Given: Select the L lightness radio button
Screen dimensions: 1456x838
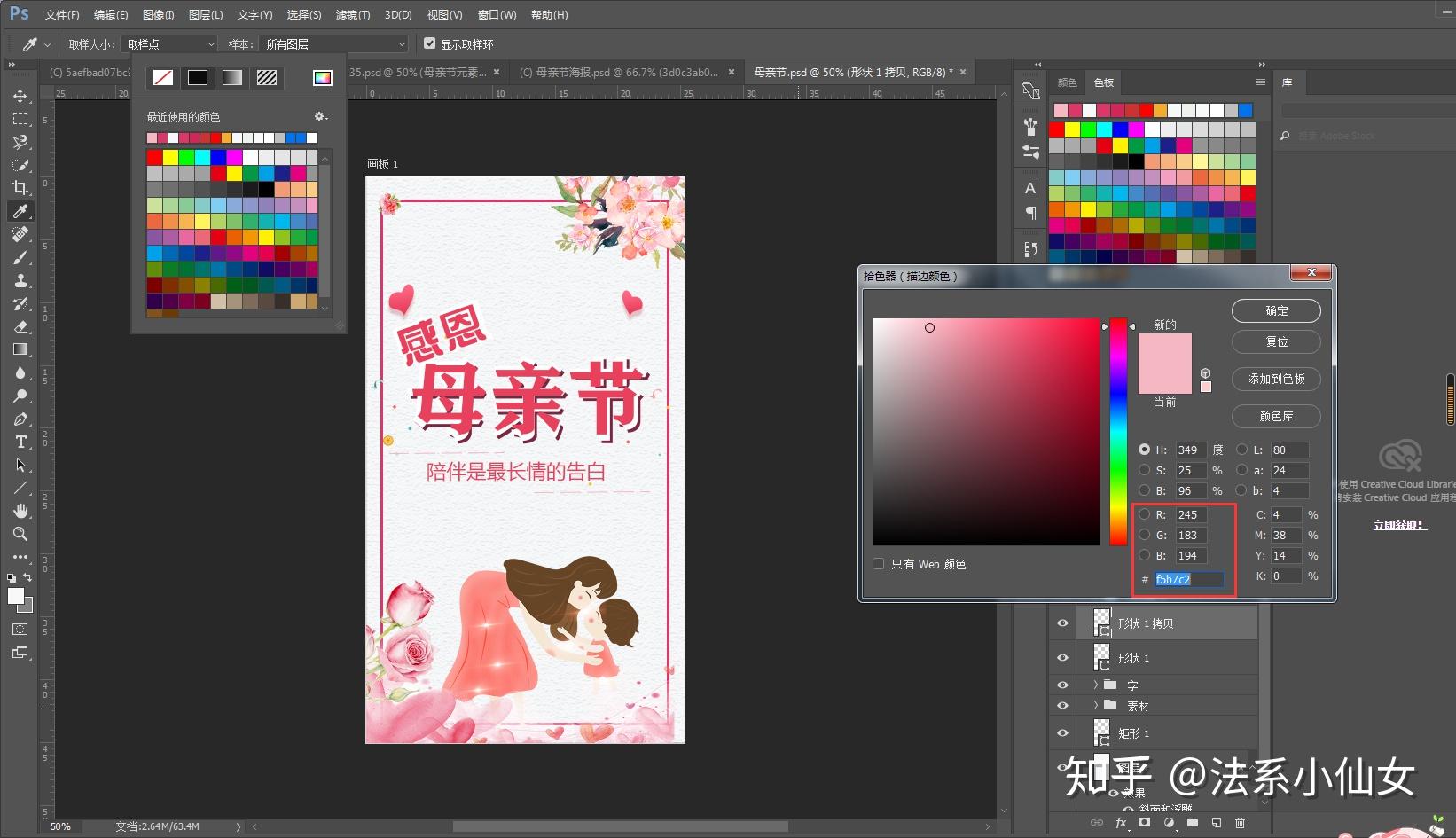Looking at the screenshot, I should tap(1242, 450).
